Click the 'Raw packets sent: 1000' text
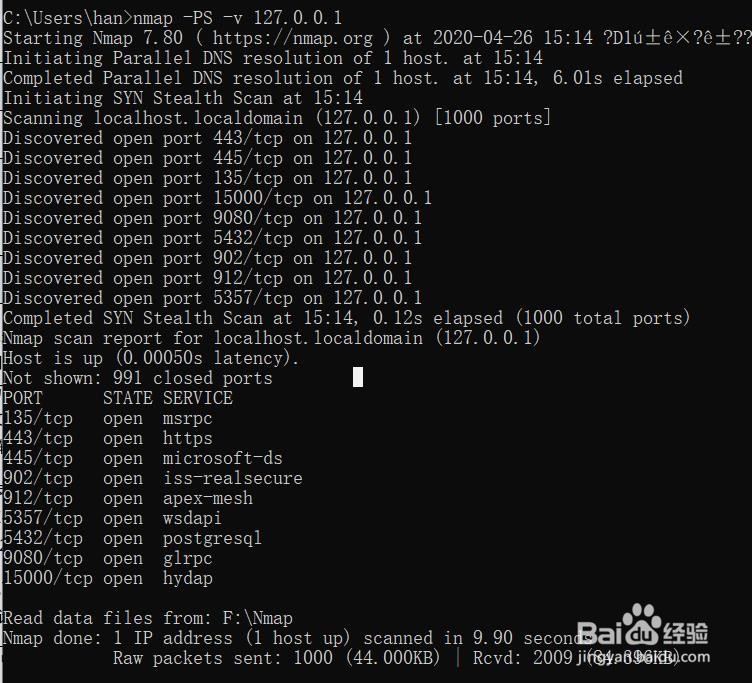Viewport: 752px width, 683px height. pyautogui.click(x=223, y=658)
